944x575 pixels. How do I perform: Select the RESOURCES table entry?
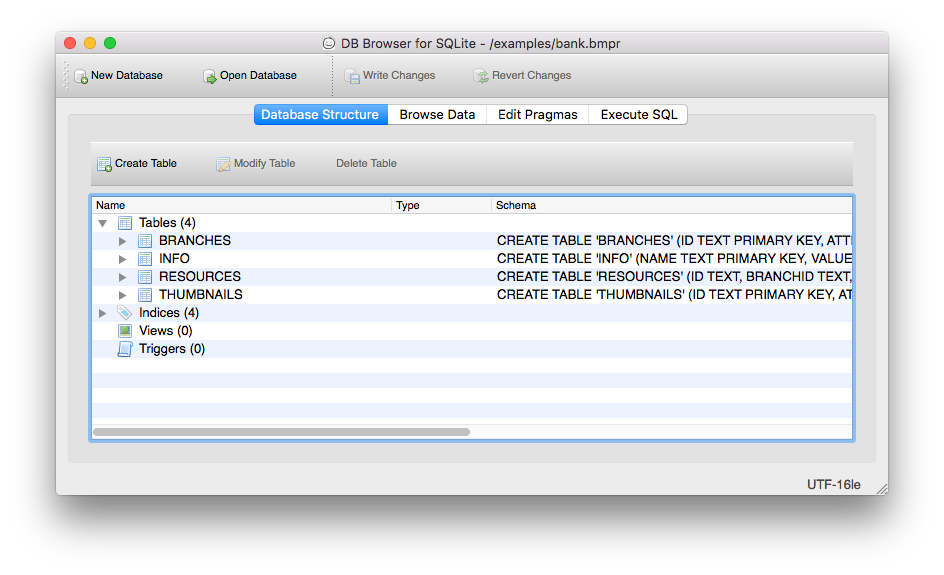(x=199, y=277)
